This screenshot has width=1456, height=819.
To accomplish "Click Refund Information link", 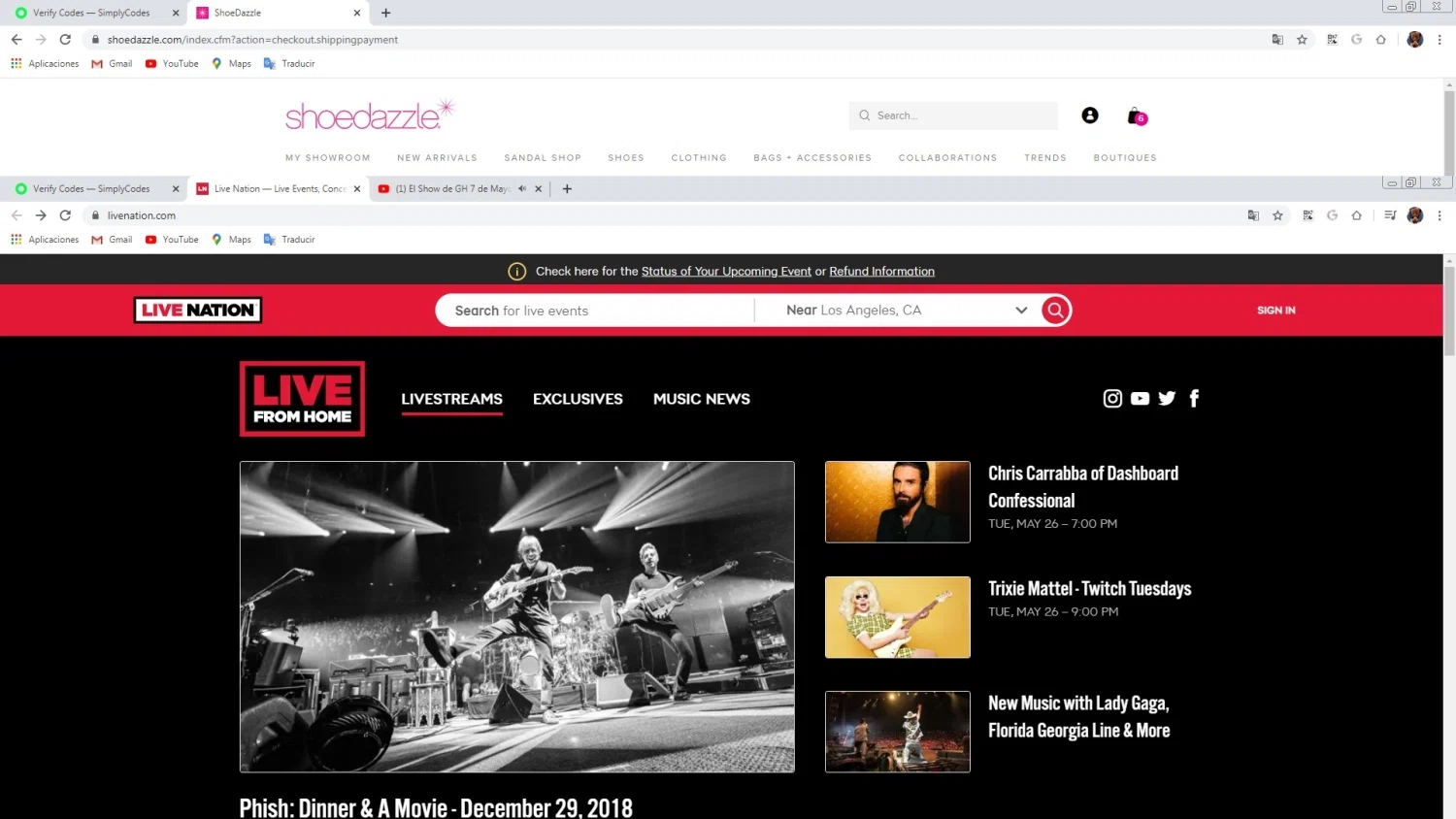I will [x=881, y=272].
